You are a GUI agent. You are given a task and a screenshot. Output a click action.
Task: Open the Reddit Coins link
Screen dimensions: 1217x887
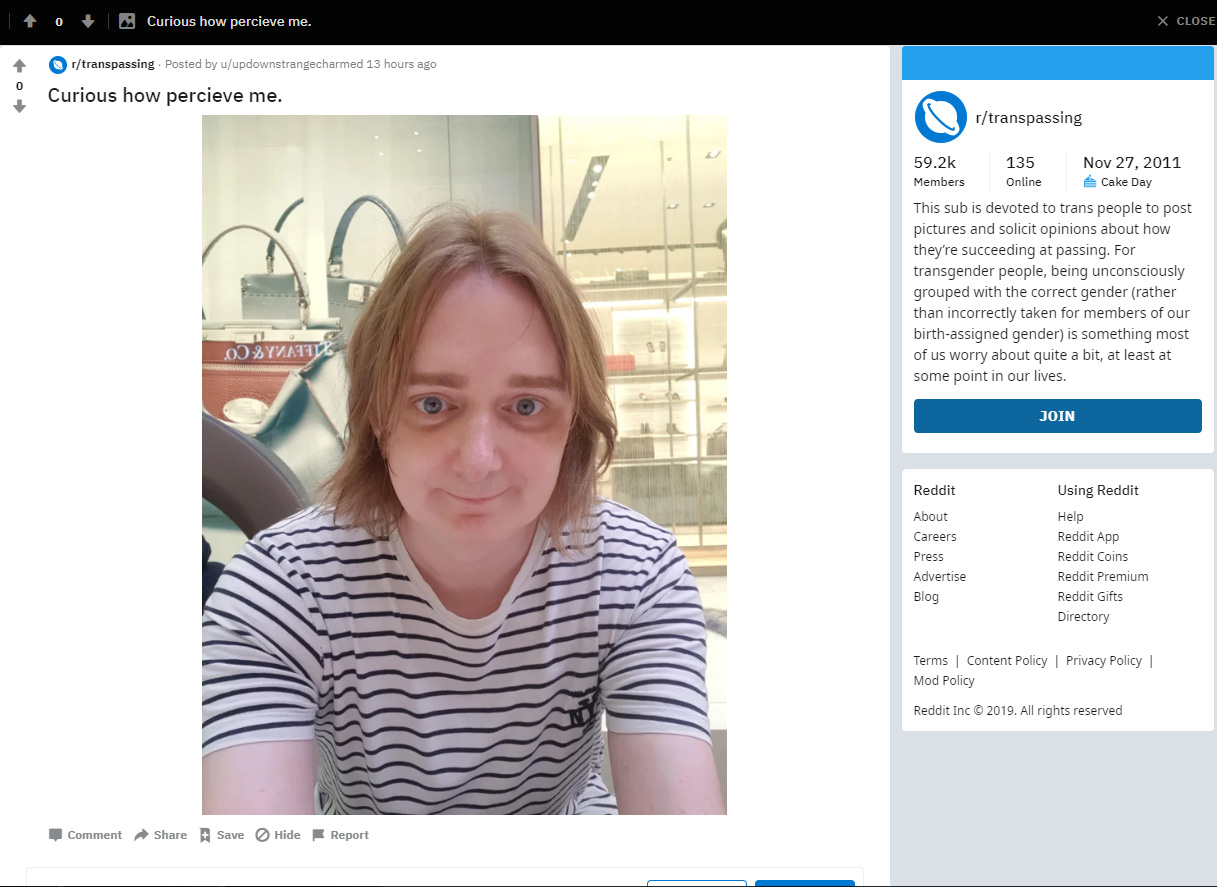pos(1092,557)
